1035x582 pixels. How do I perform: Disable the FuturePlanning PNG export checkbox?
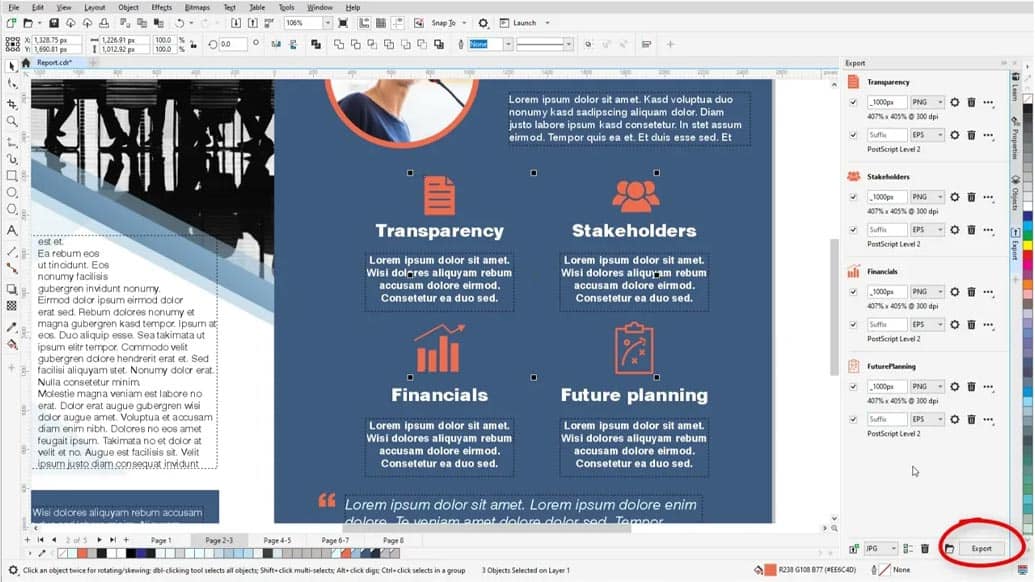853,387
